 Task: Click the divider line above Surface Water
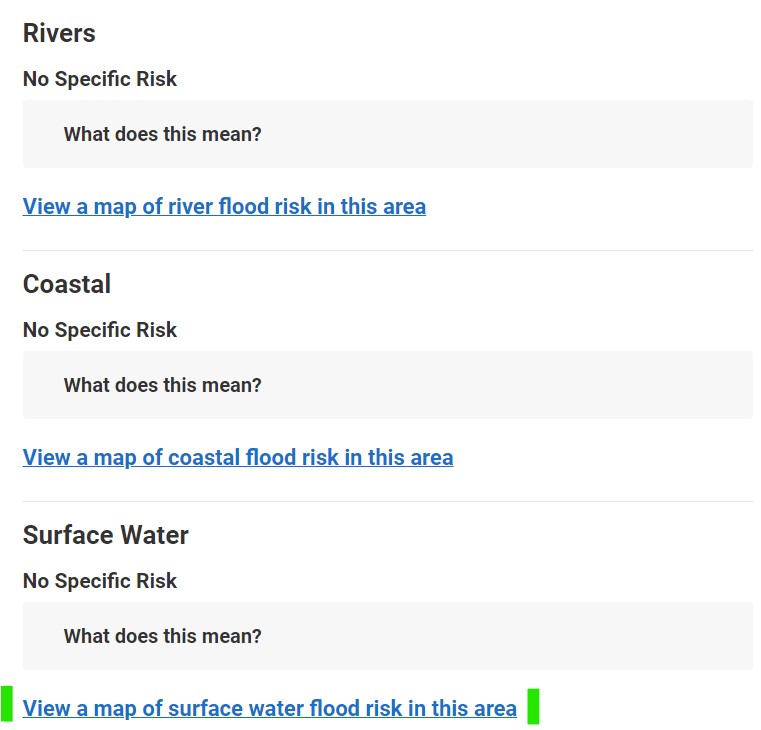tap(387, 501)
